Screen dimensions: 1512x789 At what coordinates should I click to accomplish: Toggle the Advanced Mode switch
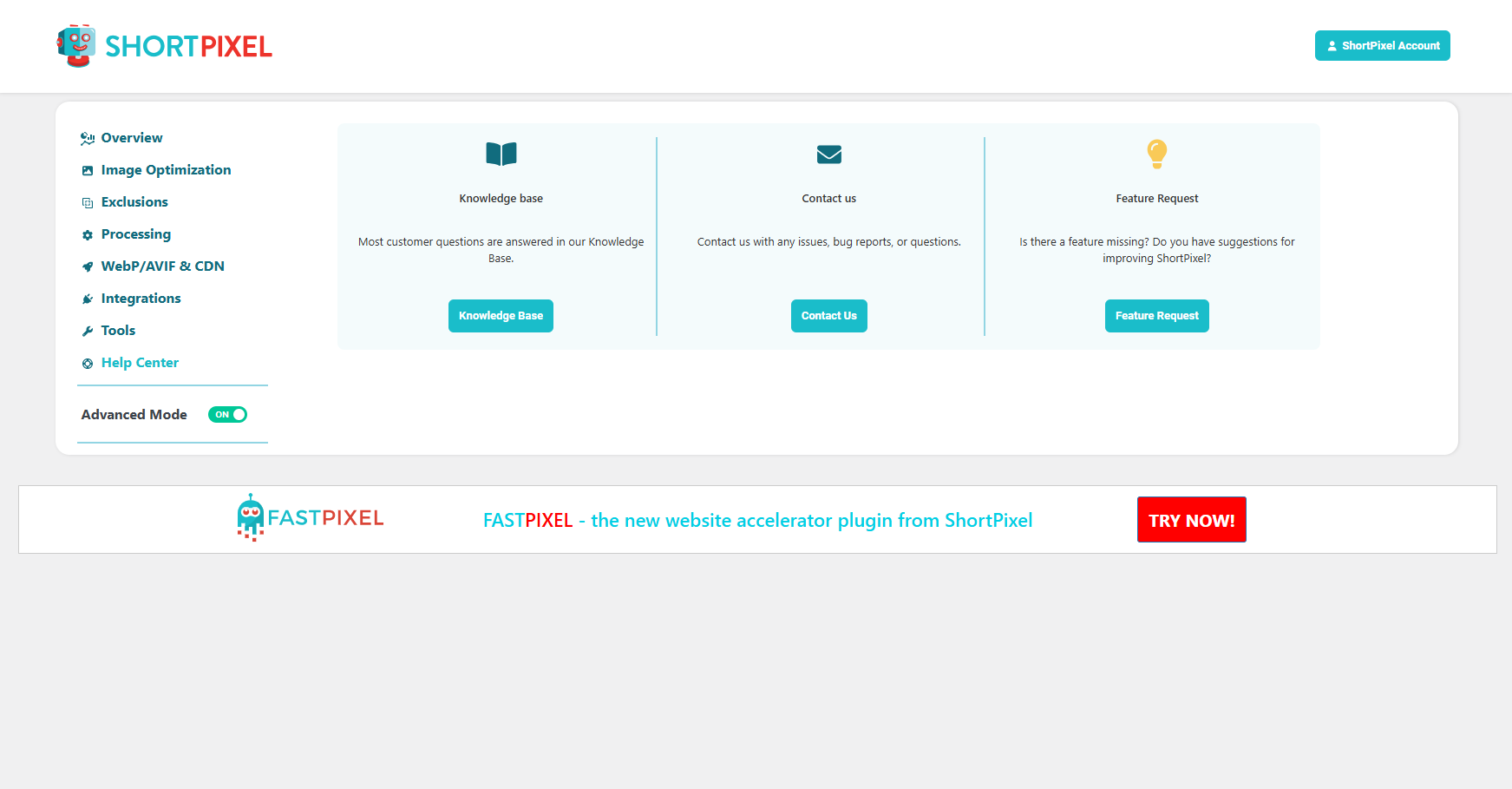point(227,415)
